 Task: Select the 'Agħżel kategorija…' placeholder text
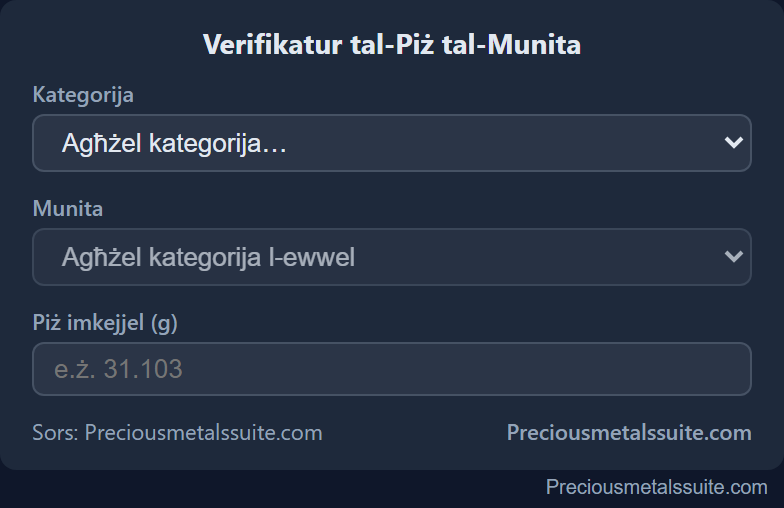174,144
